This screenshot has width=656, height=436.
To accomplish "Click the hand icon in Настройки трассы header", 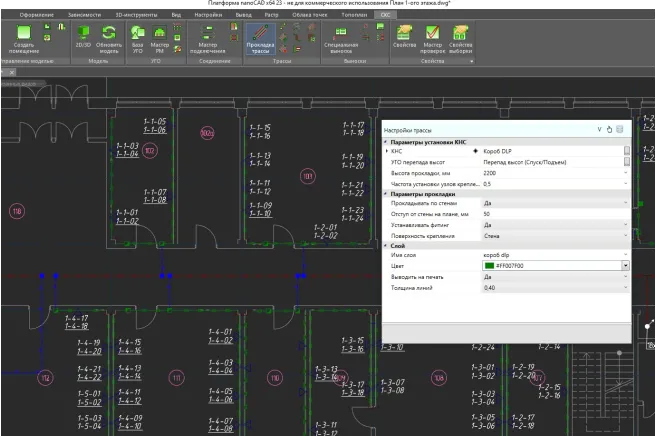I will (609, 129).
